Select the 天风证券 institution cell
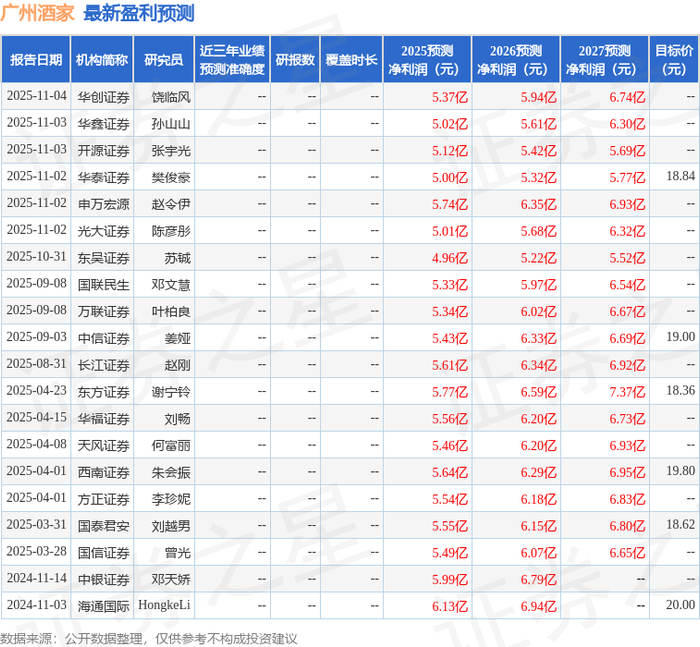The height and width of the screenshot is (647, 700). (104, 445)
